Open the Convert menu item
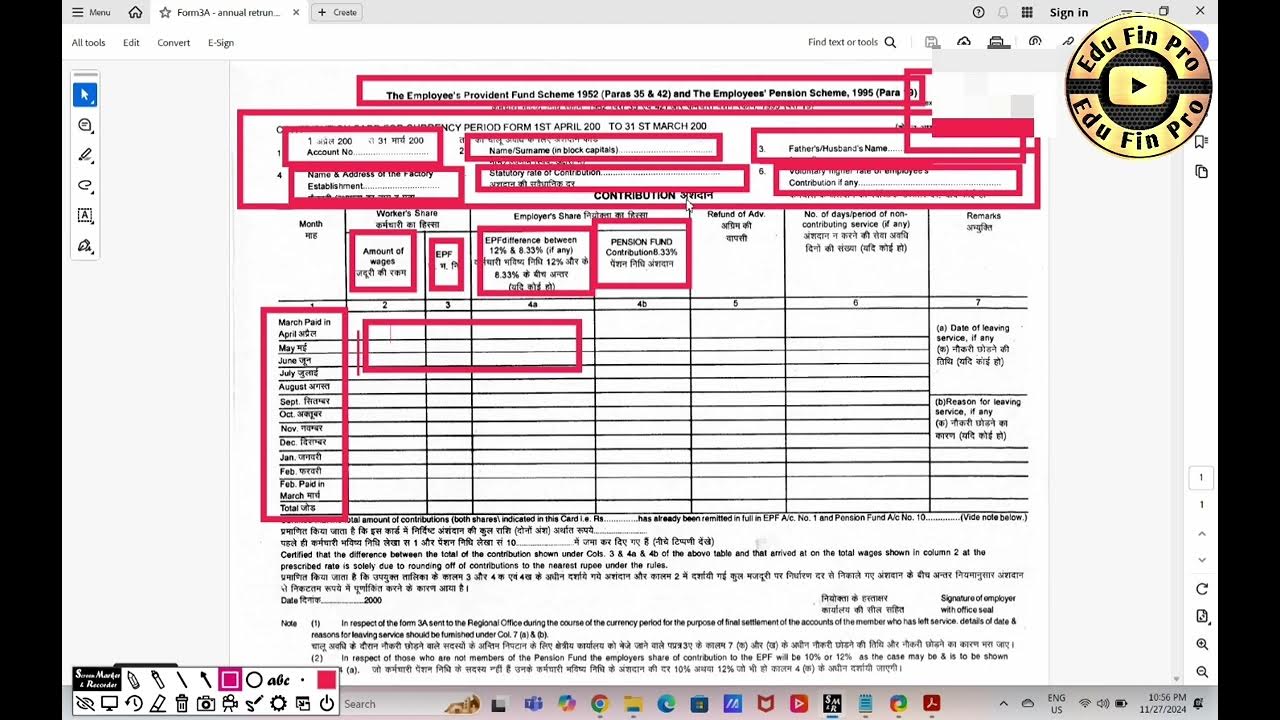Image resolution: width=1280 pixels, height=720 pixels. pos(174,43)
